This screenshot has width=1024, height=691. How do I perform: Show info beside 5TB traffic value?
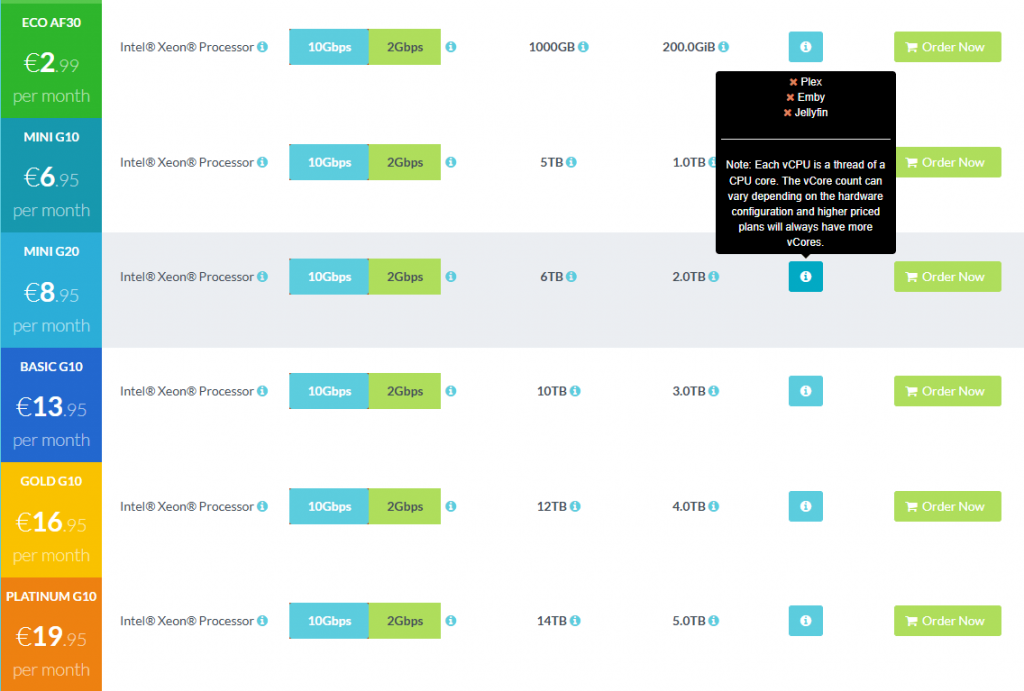coord(571,162)
